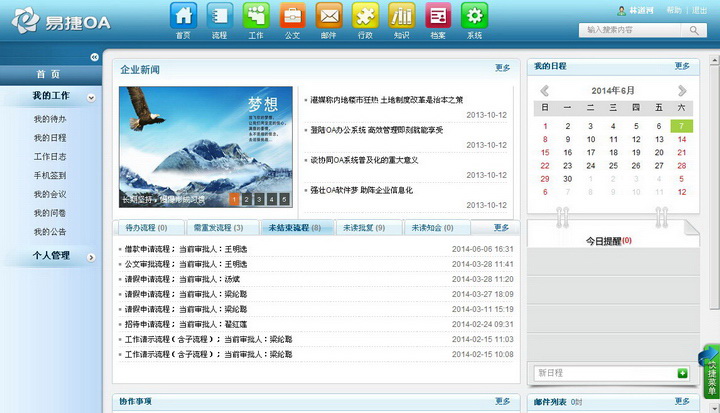The height and width of the screenshot is (413, 720).
Task: Open 我的日程 in sidebar
Action: click(50, 138)
